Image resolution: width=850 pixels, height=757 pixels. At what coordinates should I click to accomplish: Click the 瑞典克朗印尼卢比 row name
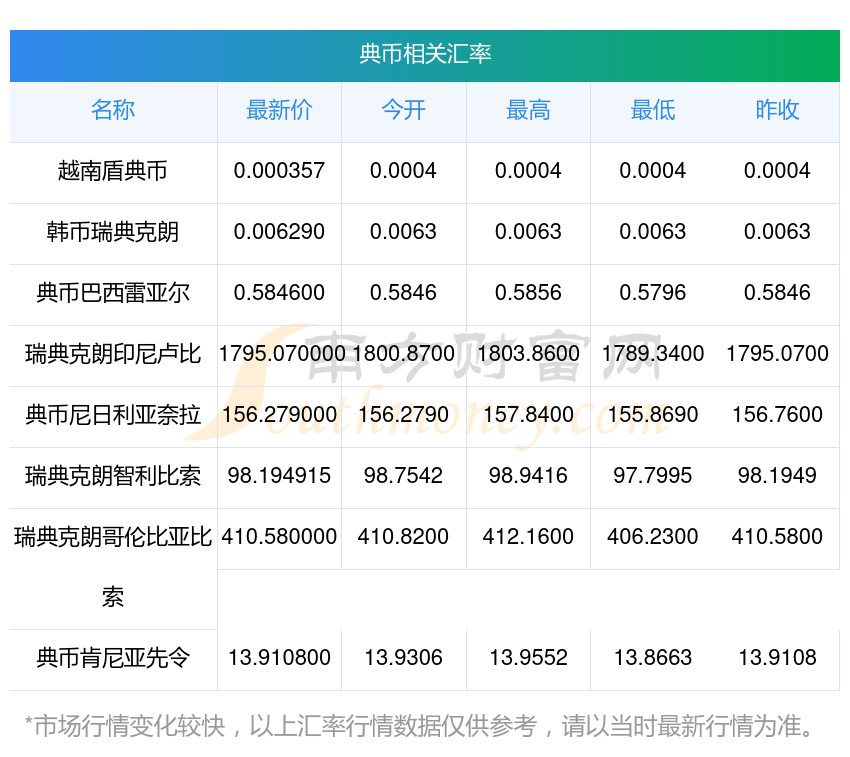pyautogui.click(x=113, y=354)
